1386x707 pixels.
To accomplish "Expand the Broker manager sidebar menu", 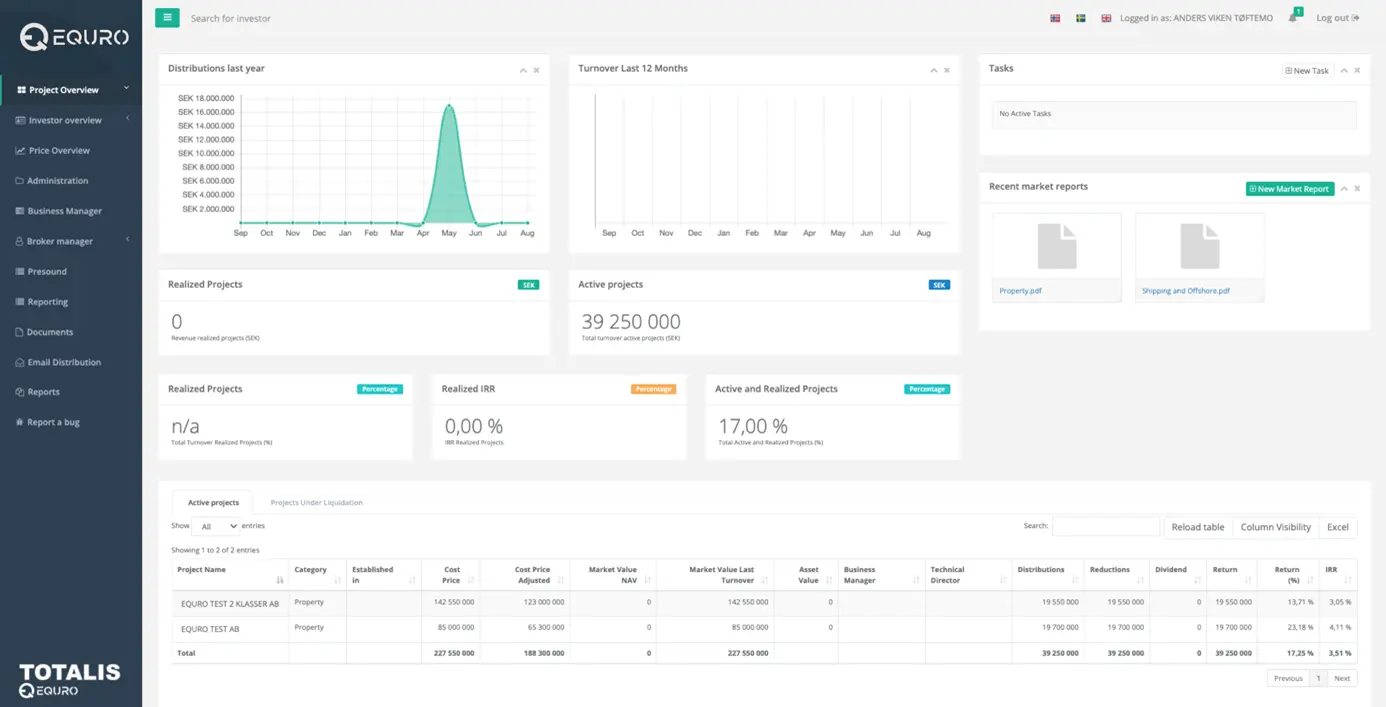I will 60,241.
